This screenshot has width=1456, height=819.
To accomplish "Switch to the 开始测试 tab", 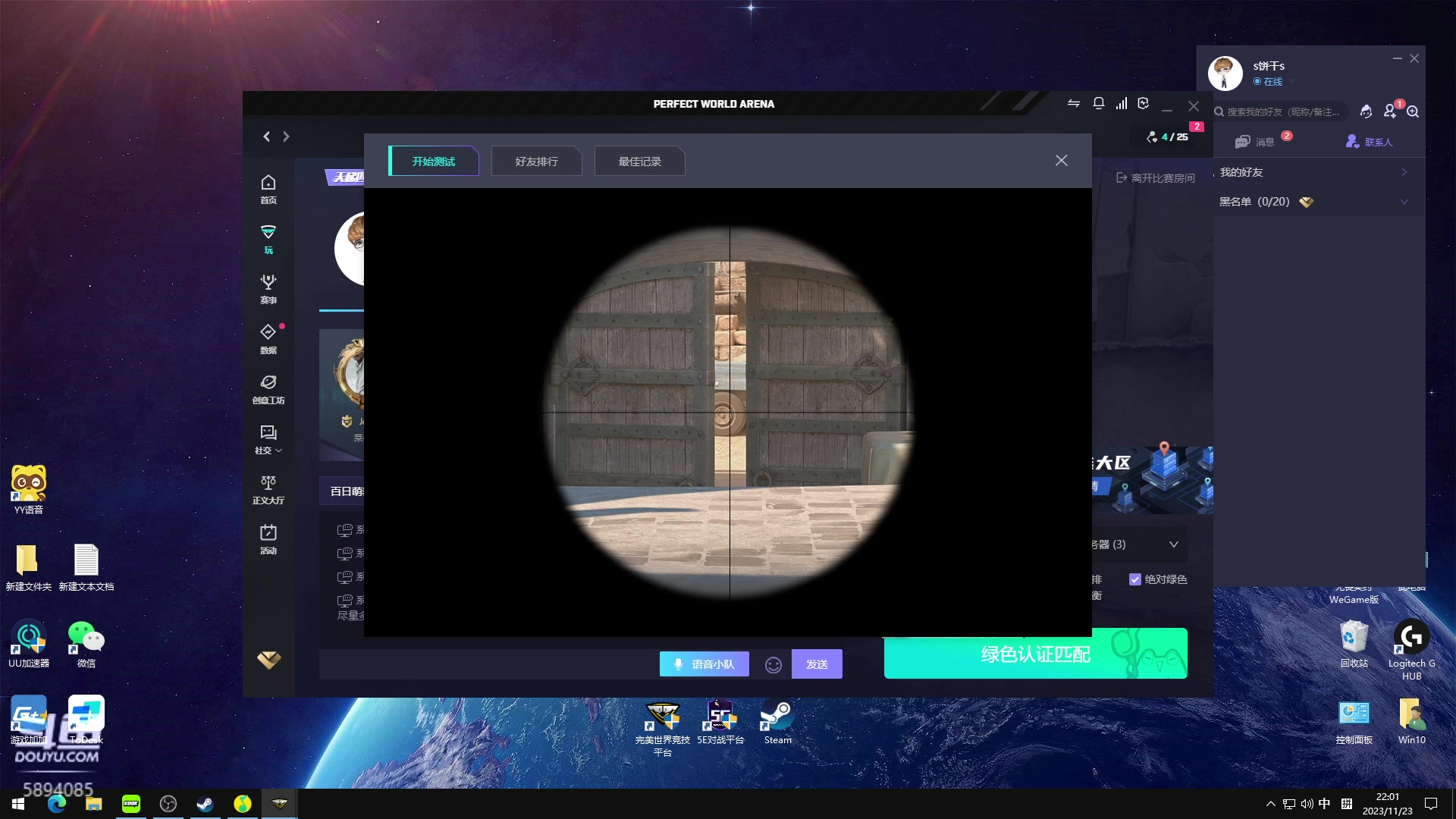I will (x=434, y=161).
